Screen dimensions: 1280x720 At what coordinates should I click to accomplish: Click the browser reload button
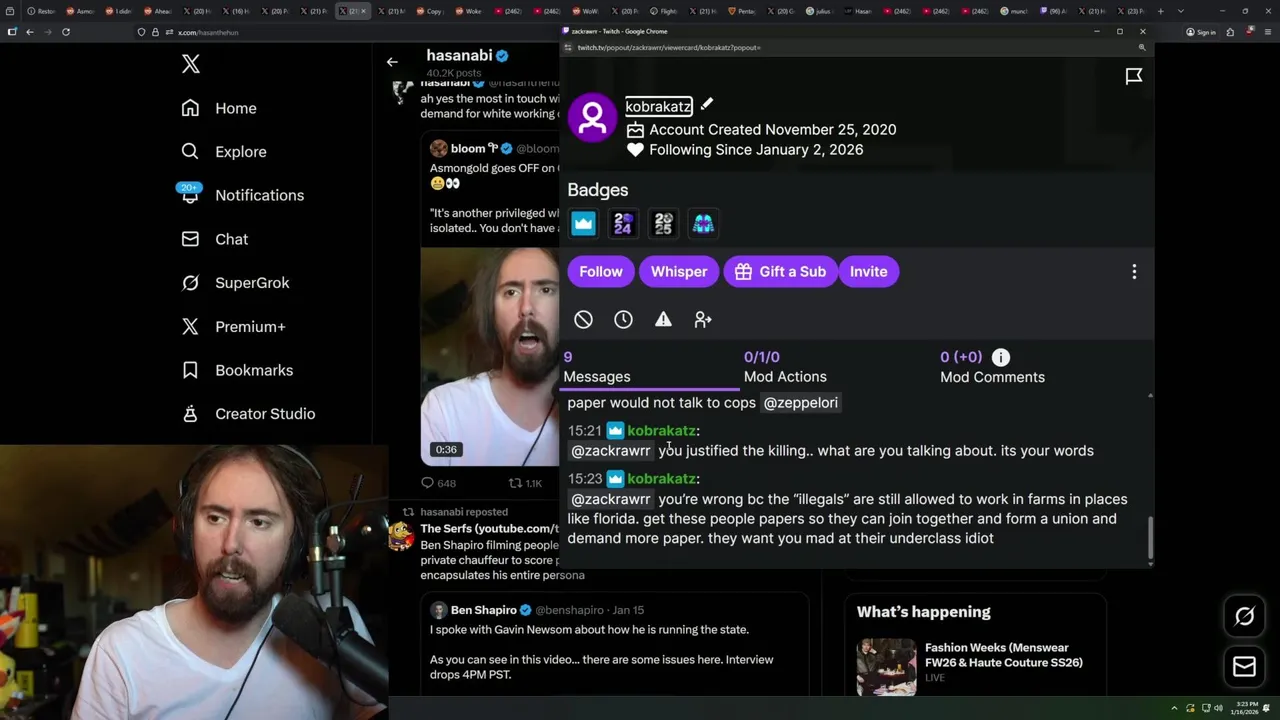point(66,32)
